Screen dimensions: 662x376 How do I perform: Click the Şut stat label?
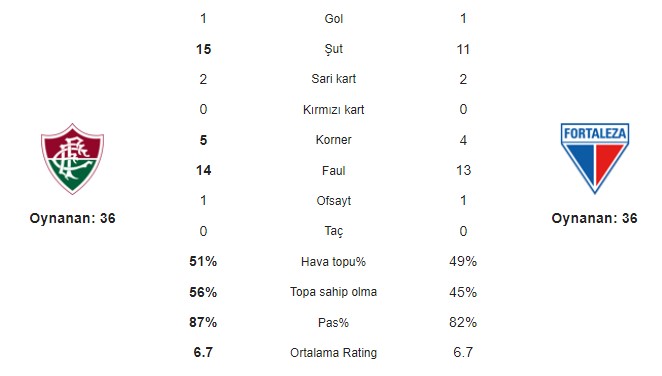point(334,49)
